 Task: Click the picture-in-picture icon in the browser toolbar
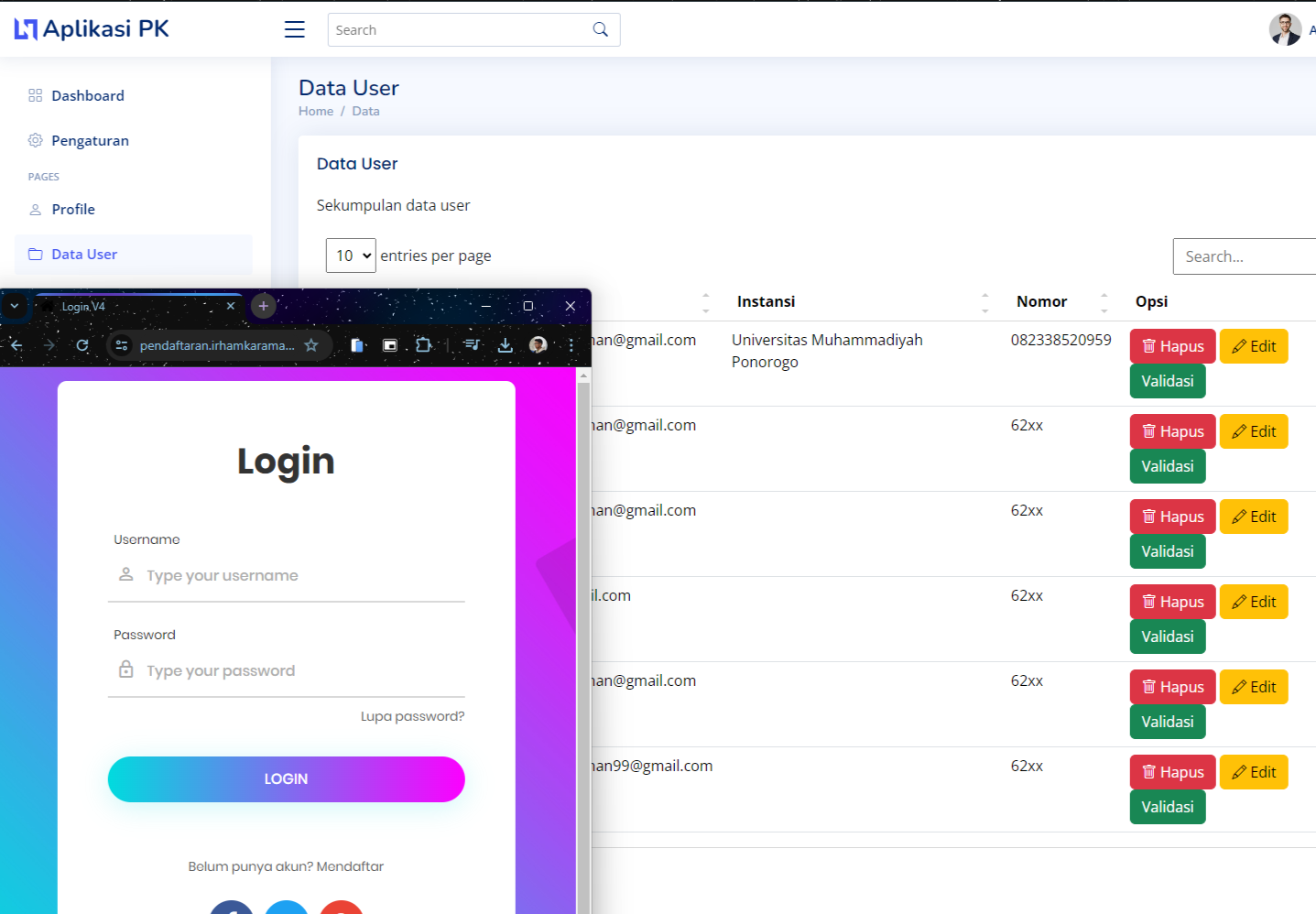(x=390, y=345)
